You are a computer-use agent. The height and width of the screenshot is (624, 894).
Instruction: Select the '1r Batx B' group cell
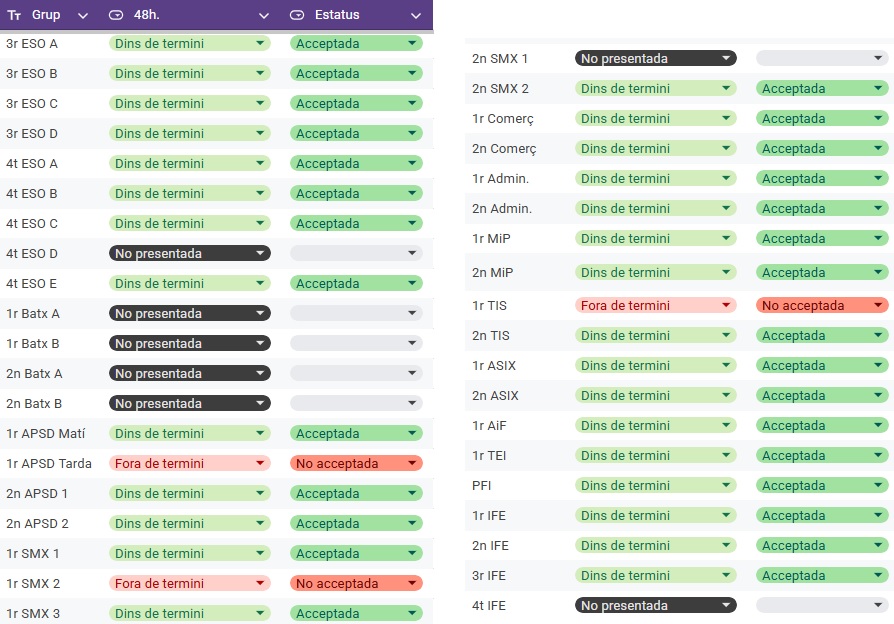[x=33, y=344]
